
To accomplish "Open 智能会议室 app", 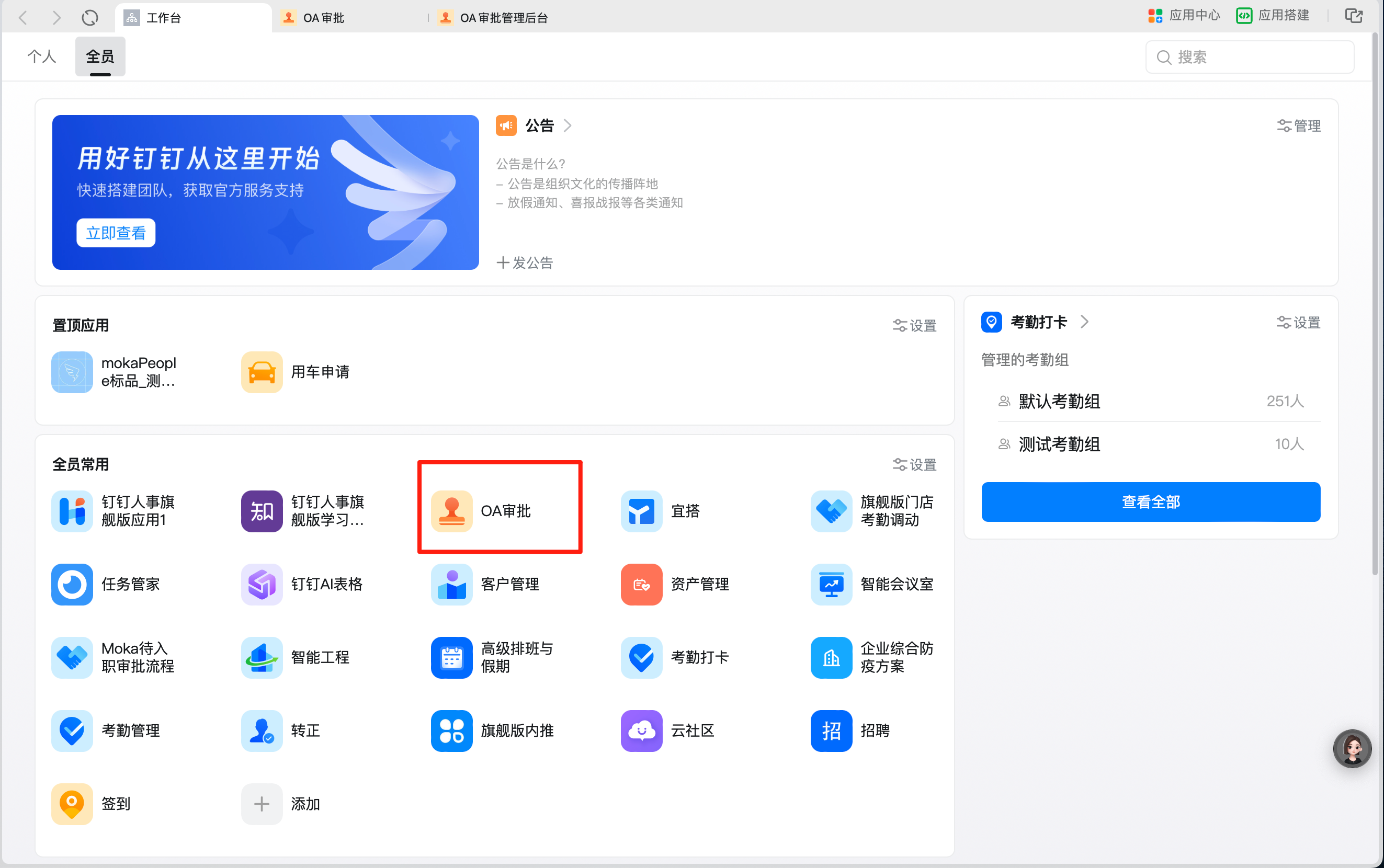I will [872, 585].
